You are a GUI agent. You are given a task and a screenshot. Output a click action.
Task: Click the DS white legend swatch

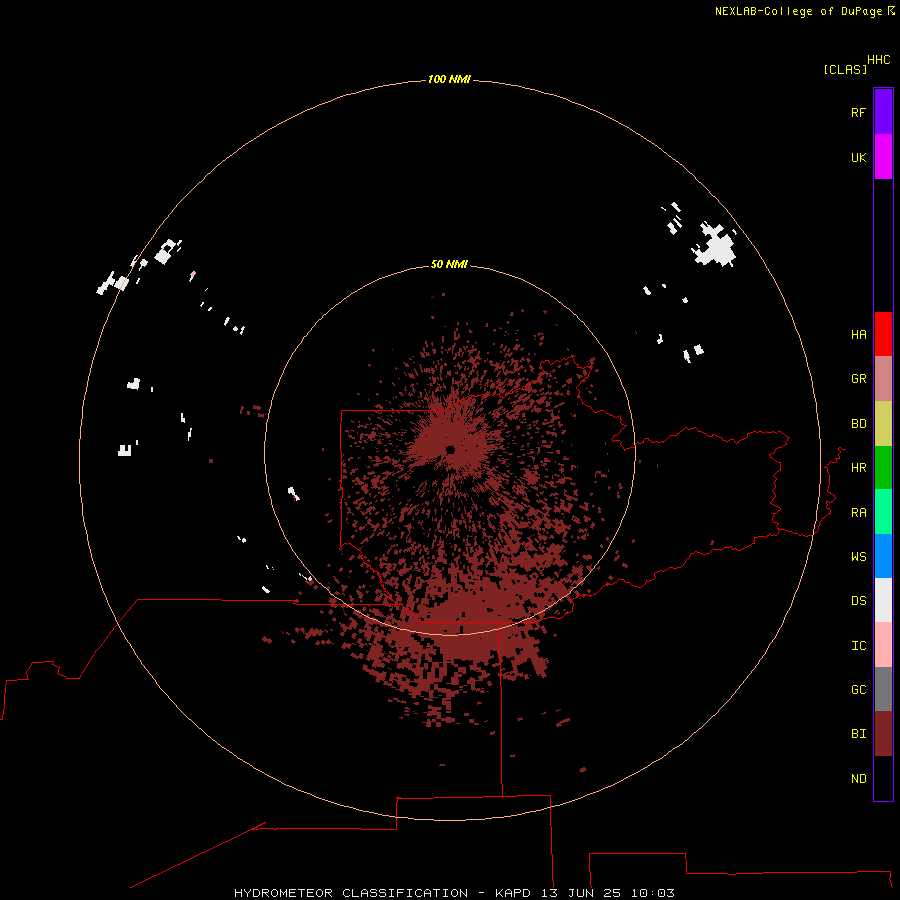pyautogui.click(x=883, y=600)
